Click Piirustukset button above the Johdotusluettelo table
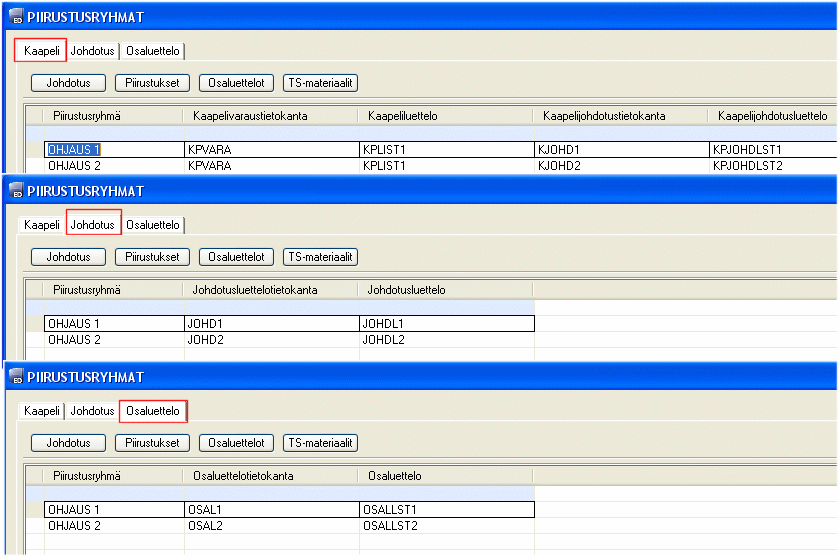Viewport: 839px width, 557px height. pyautogui.click(x=152, y=257)
